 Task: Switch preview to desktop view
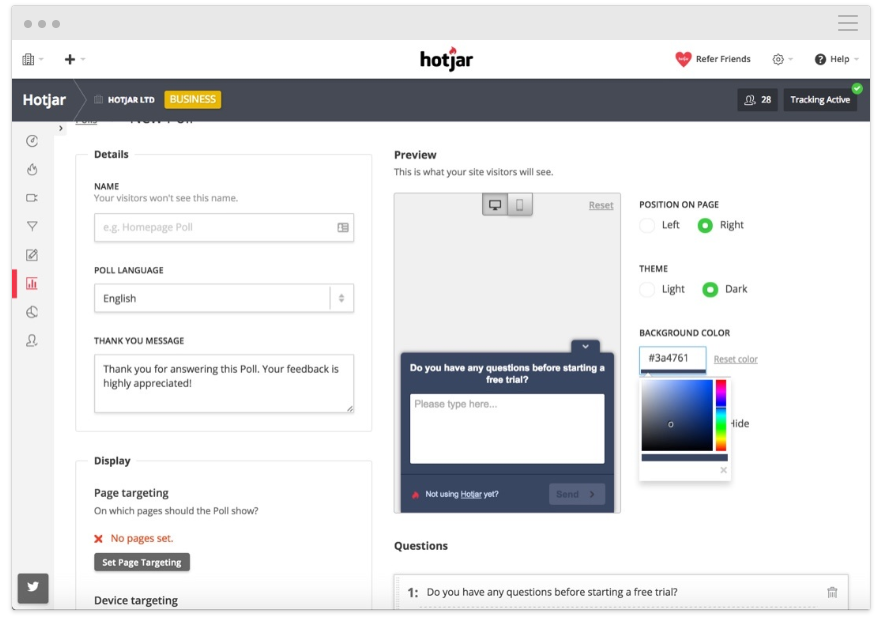(495, 205)
